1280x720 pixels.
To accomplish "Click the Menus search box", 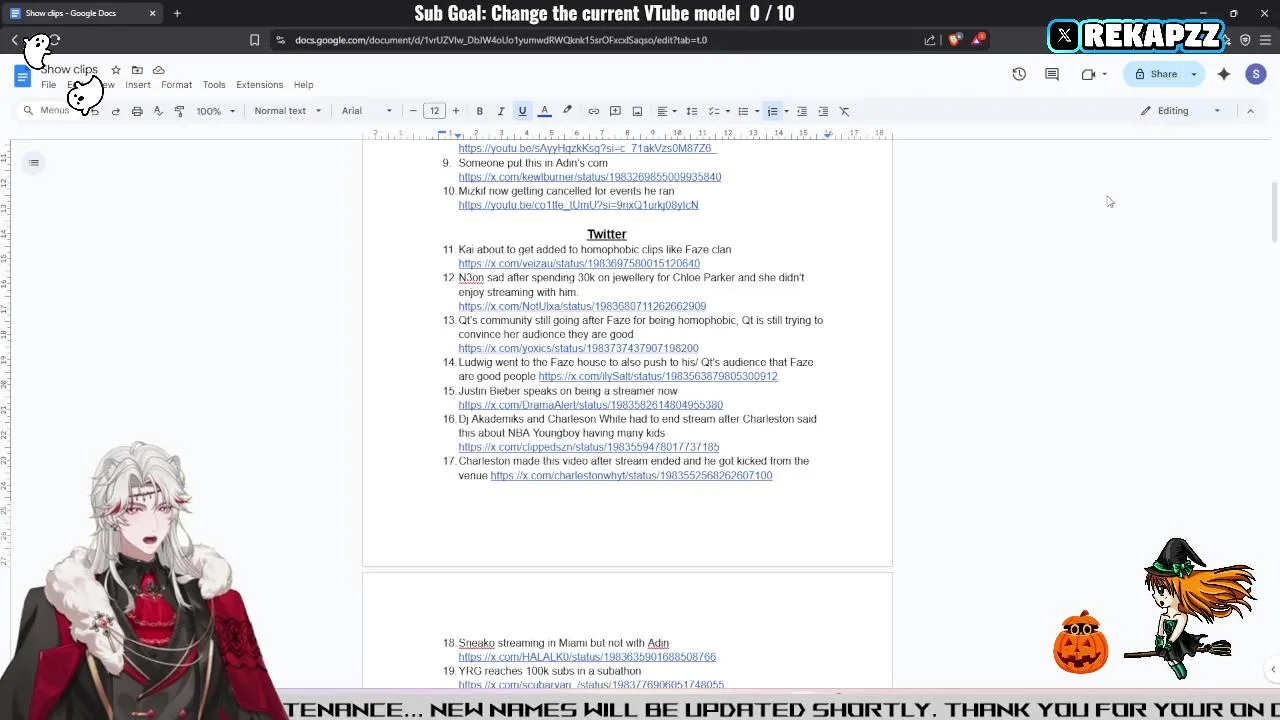I will tap(54, 111).
